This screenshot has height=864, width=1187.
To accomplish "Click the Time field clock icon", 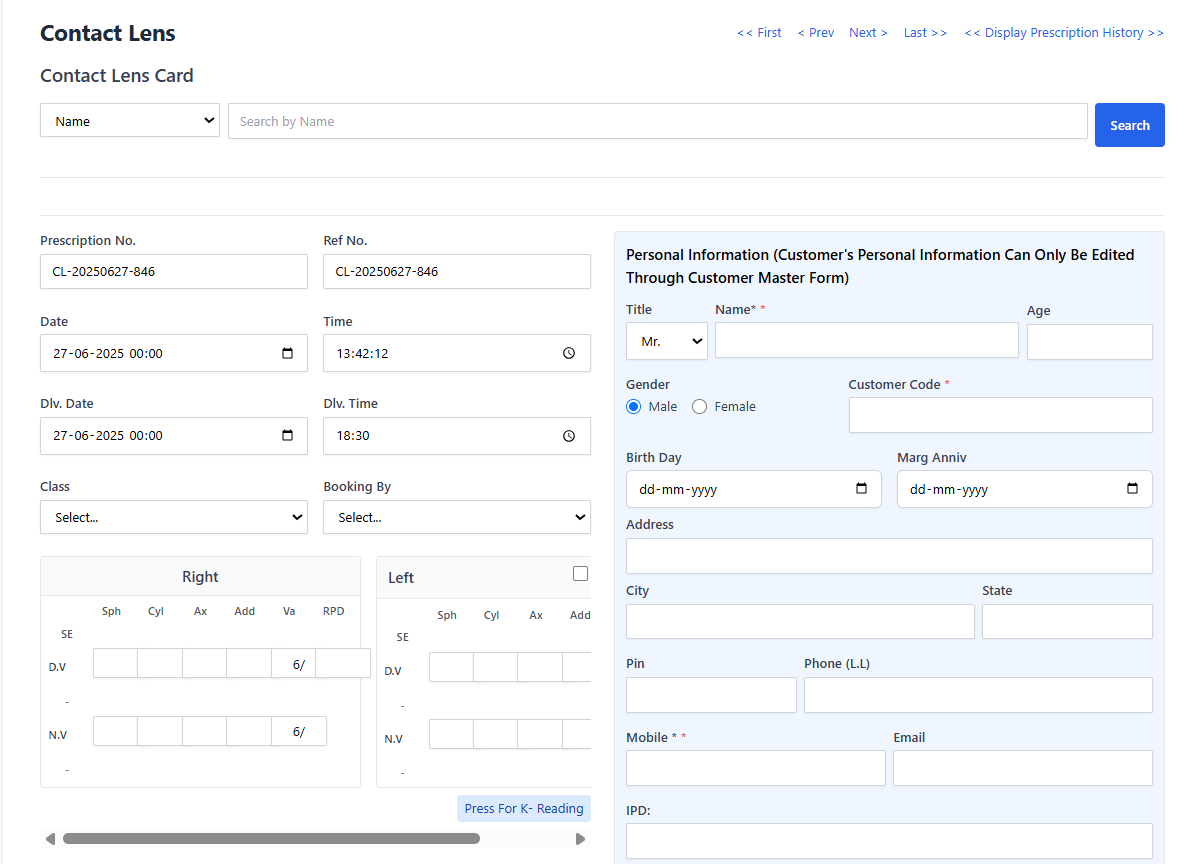I will (x=569, y=353).
